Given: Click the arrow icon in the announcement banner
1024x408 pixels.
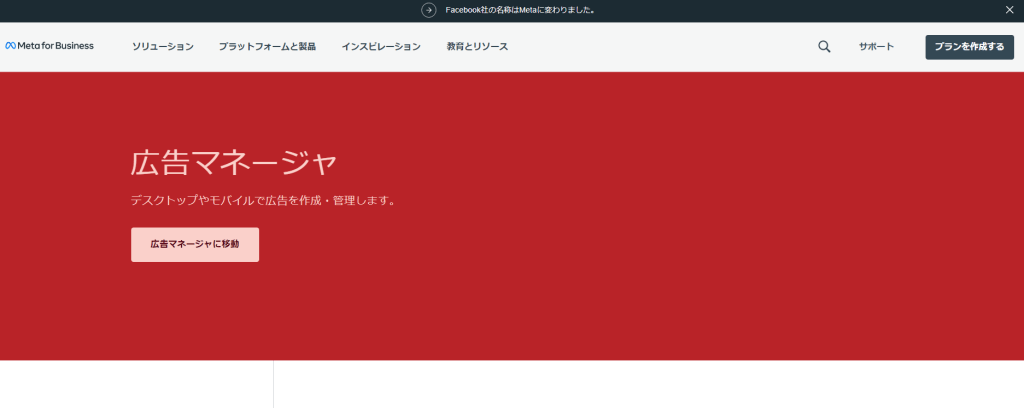Looking at the screenshot, I should [x=428, y=10].
